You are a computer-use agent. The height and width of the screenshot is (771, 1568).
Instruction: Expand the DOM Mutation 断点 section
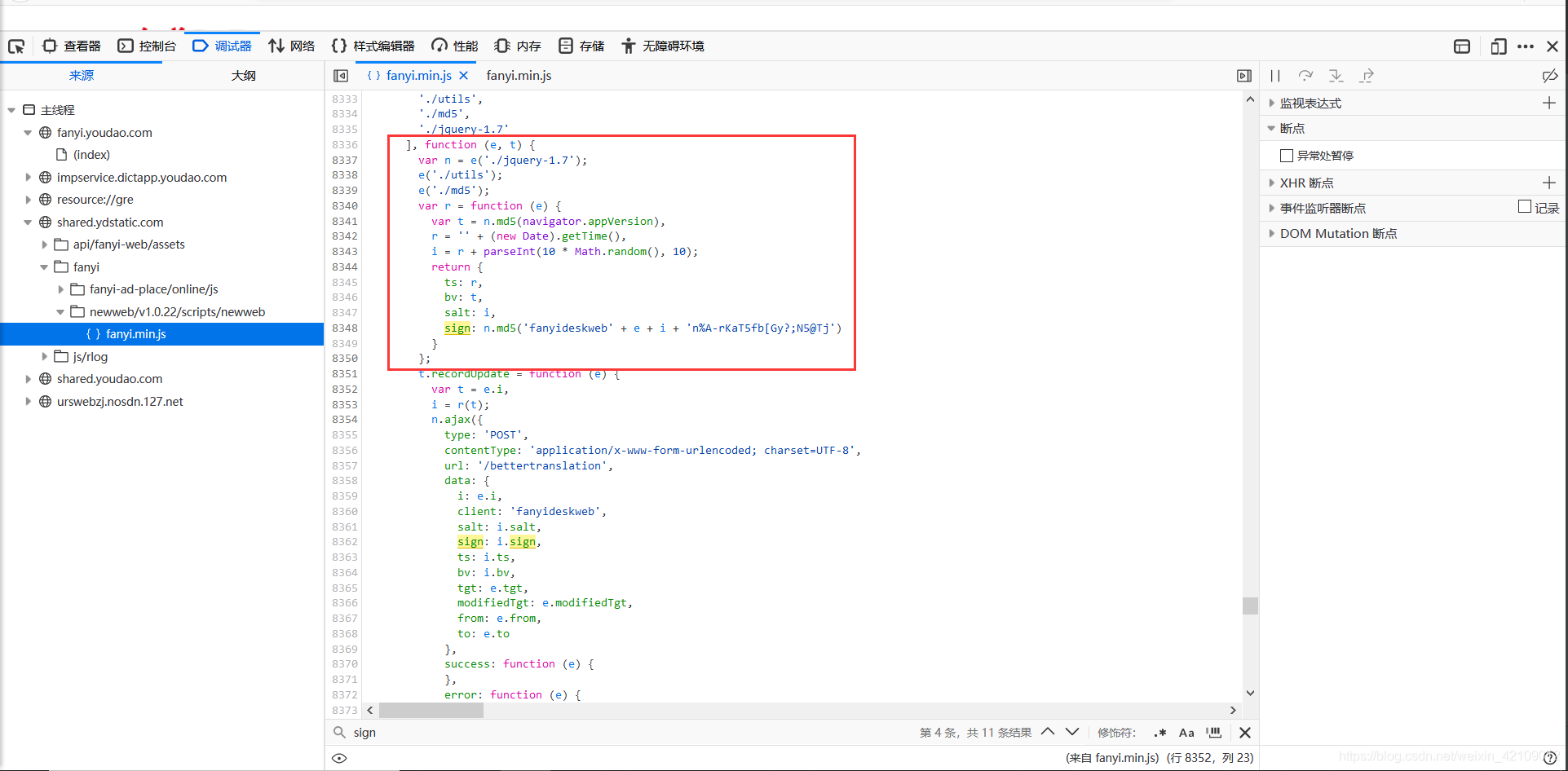click(1271, 234)
